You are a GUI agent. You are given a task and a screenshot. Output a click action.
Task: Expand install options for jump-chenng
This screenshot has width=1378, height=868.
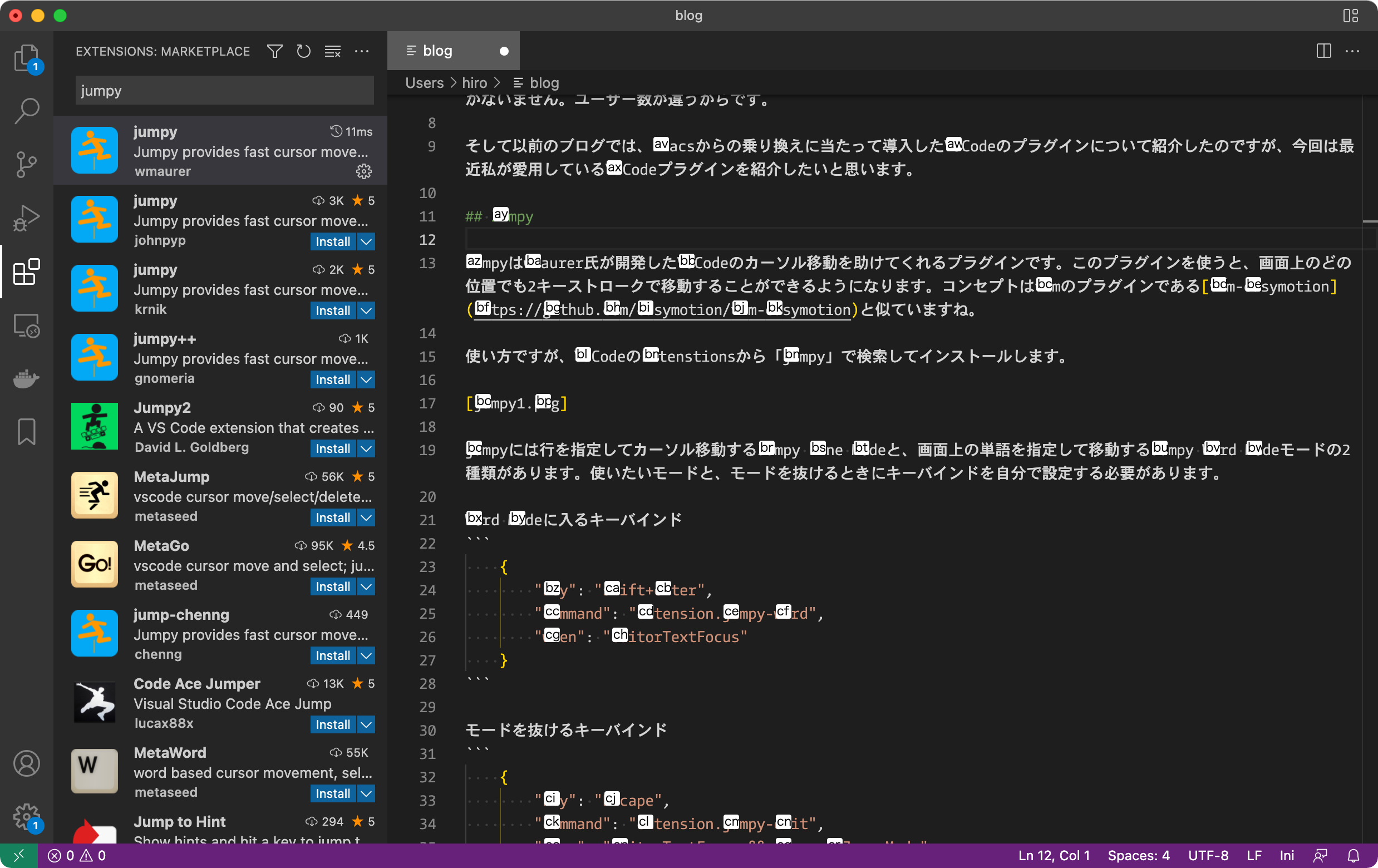click(x=366, y=655)
